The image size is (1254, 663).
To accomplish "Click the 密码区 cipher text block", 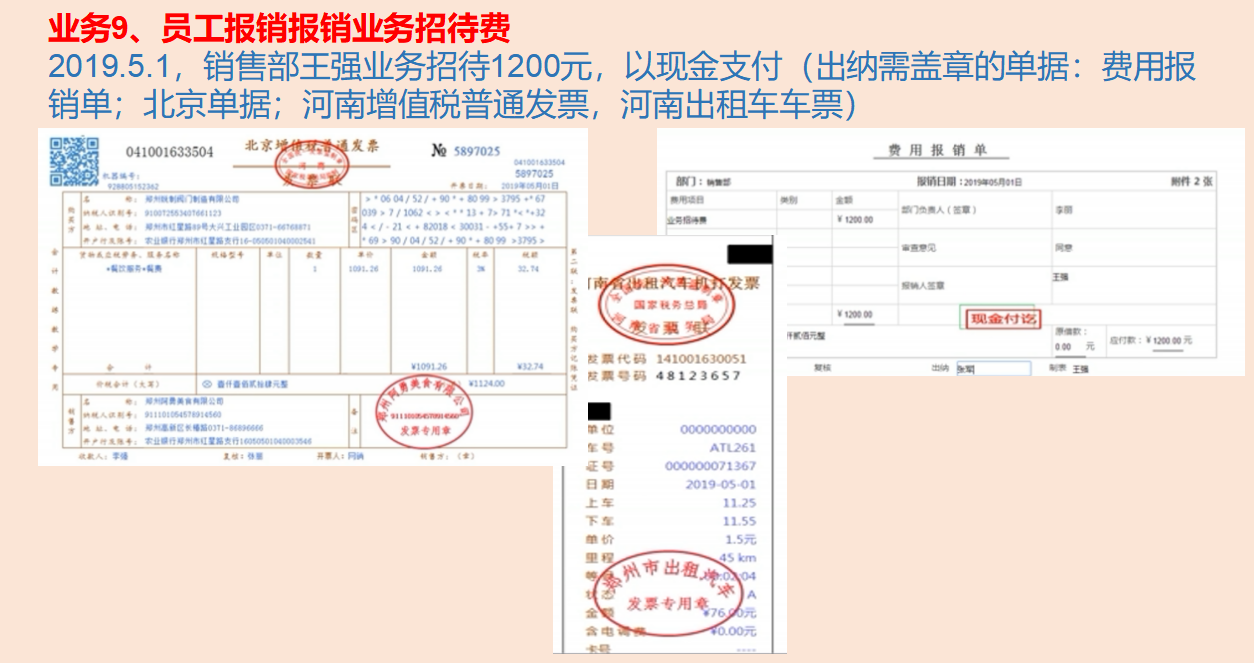I will (x=454, y=220).
